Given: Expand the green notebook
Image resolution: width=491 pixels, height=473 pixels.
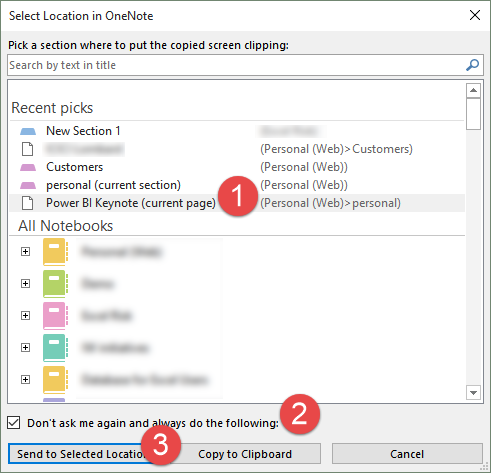Looking at the screenshot, I should point(25,283).
